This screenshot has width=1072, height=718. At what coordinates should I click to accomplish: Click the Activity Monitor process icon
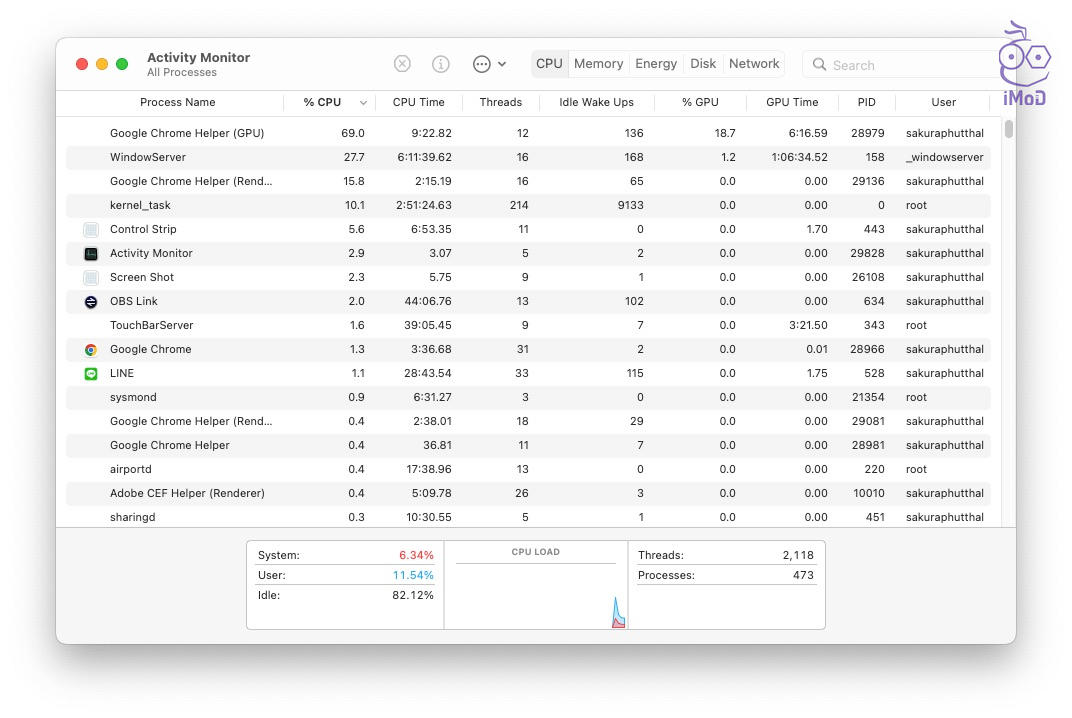[x=91, y=254]
